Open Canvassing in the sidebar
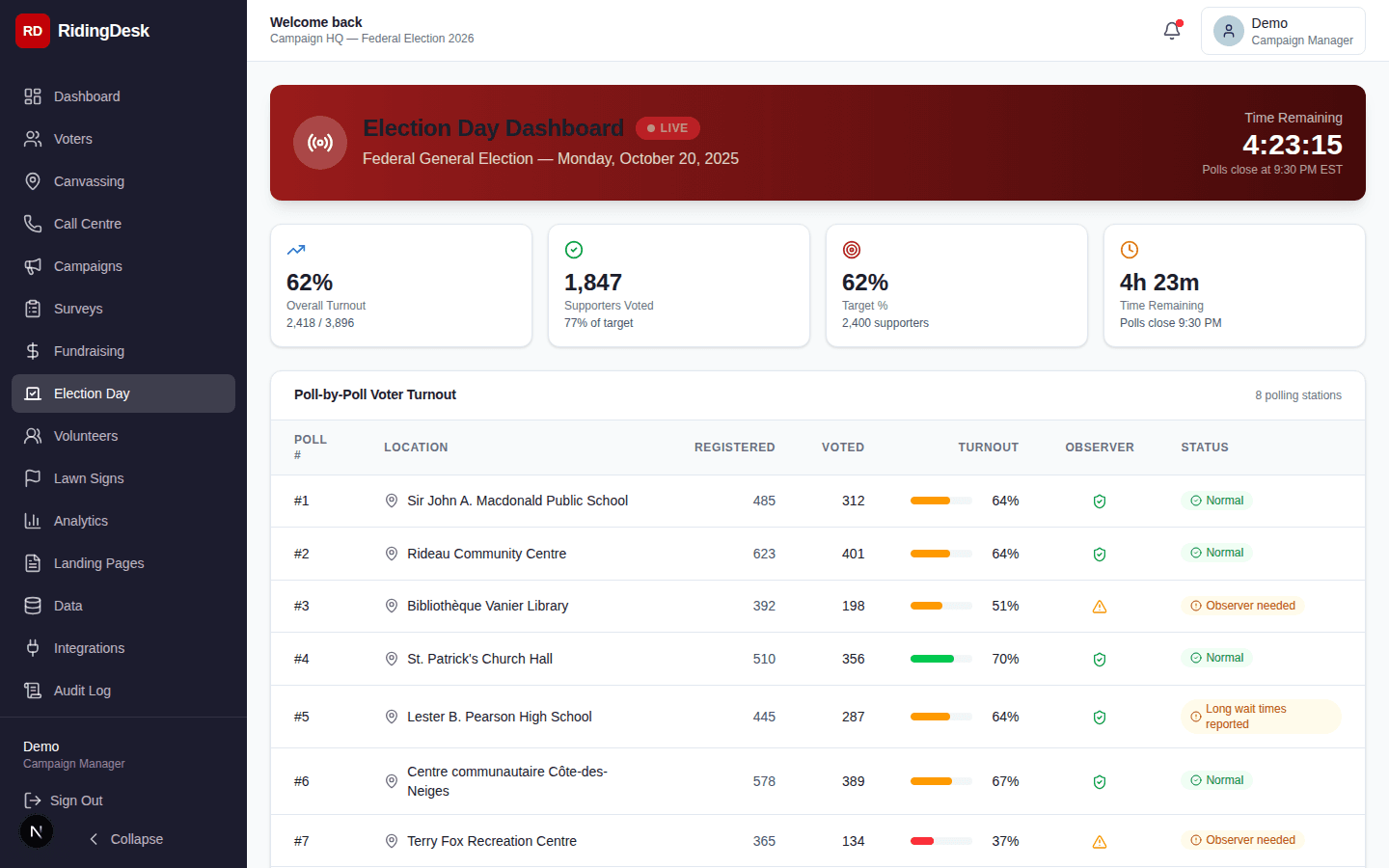Image resolution: width=1389 pixels, height=868 pixels. point(89,181)
